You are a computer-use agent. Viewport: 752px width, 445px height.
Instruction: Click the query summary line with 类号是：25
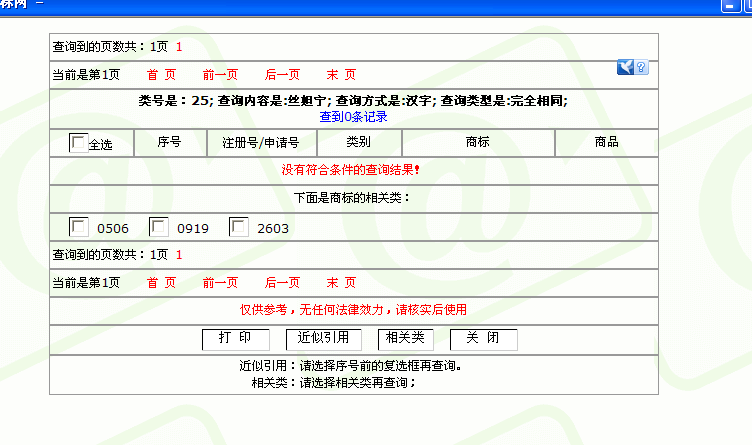pyautogui.click(x=353, y=101)
